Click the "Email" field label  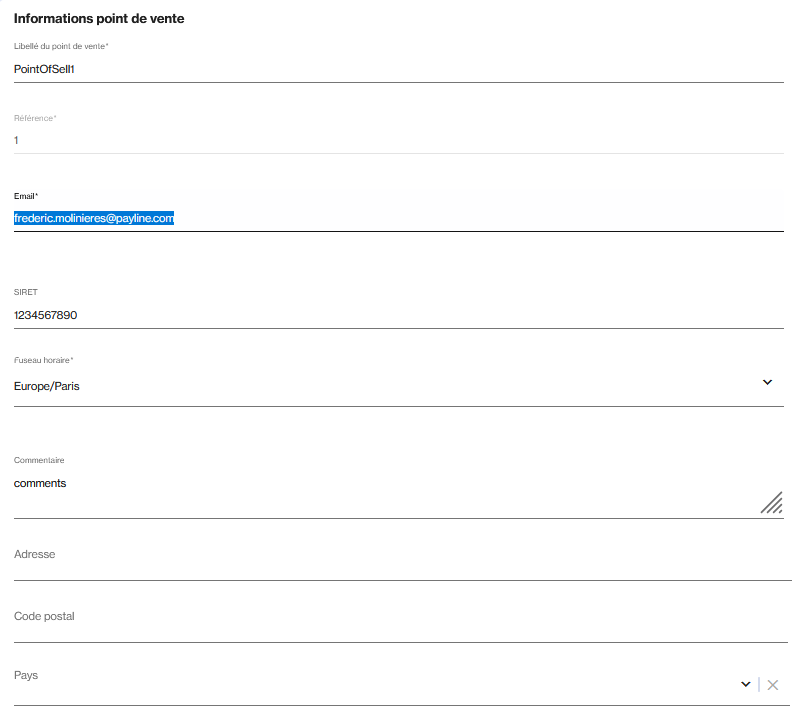(x=25, y=196)
